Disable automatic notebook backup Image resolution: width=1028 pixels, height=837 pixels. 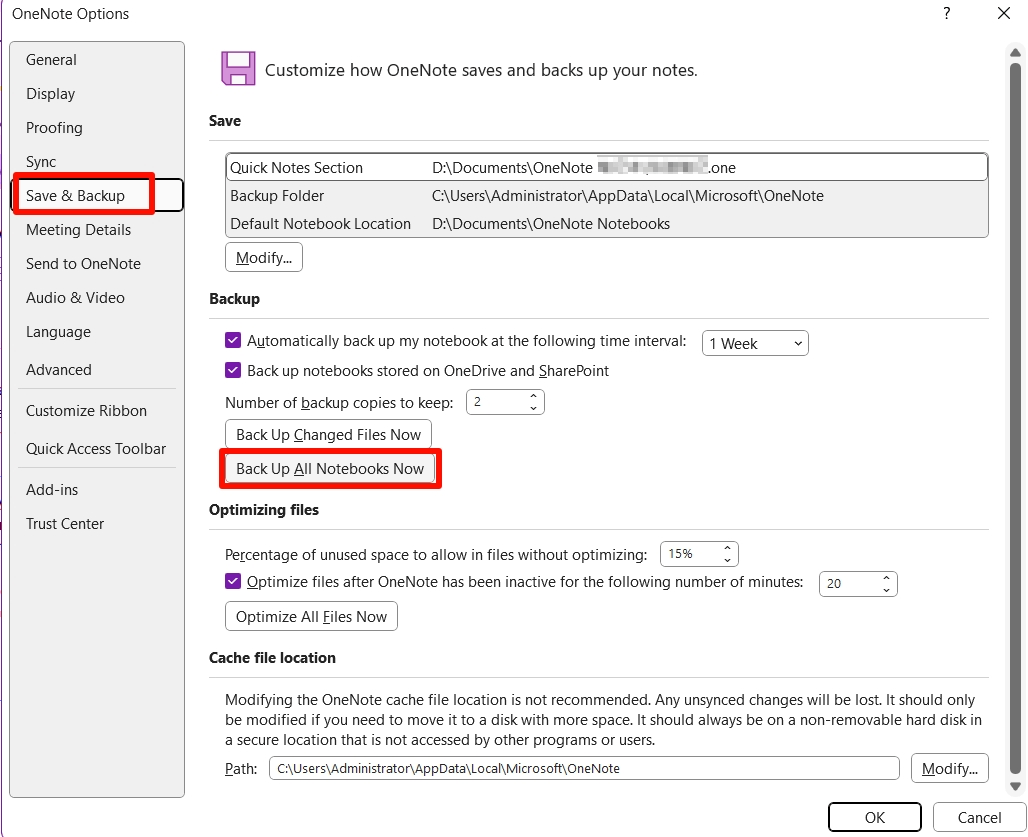pos(232,340)
